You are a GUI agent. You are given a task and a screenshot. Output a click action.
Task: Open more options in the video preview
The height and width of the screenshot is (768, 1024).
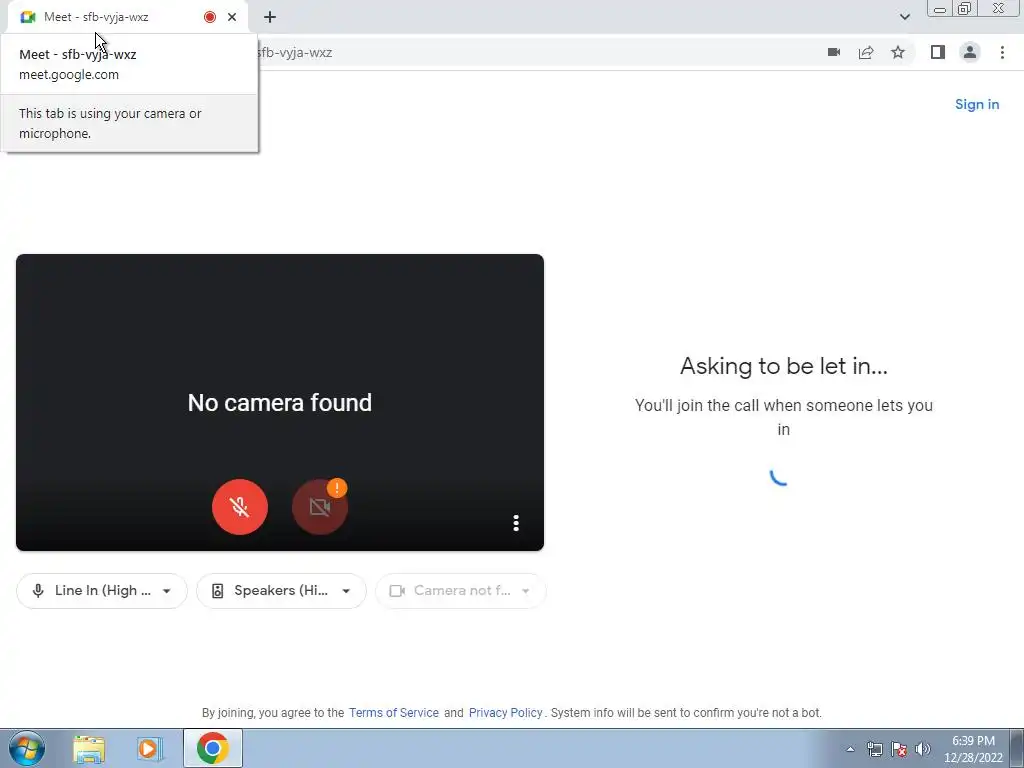coord(516,523)
